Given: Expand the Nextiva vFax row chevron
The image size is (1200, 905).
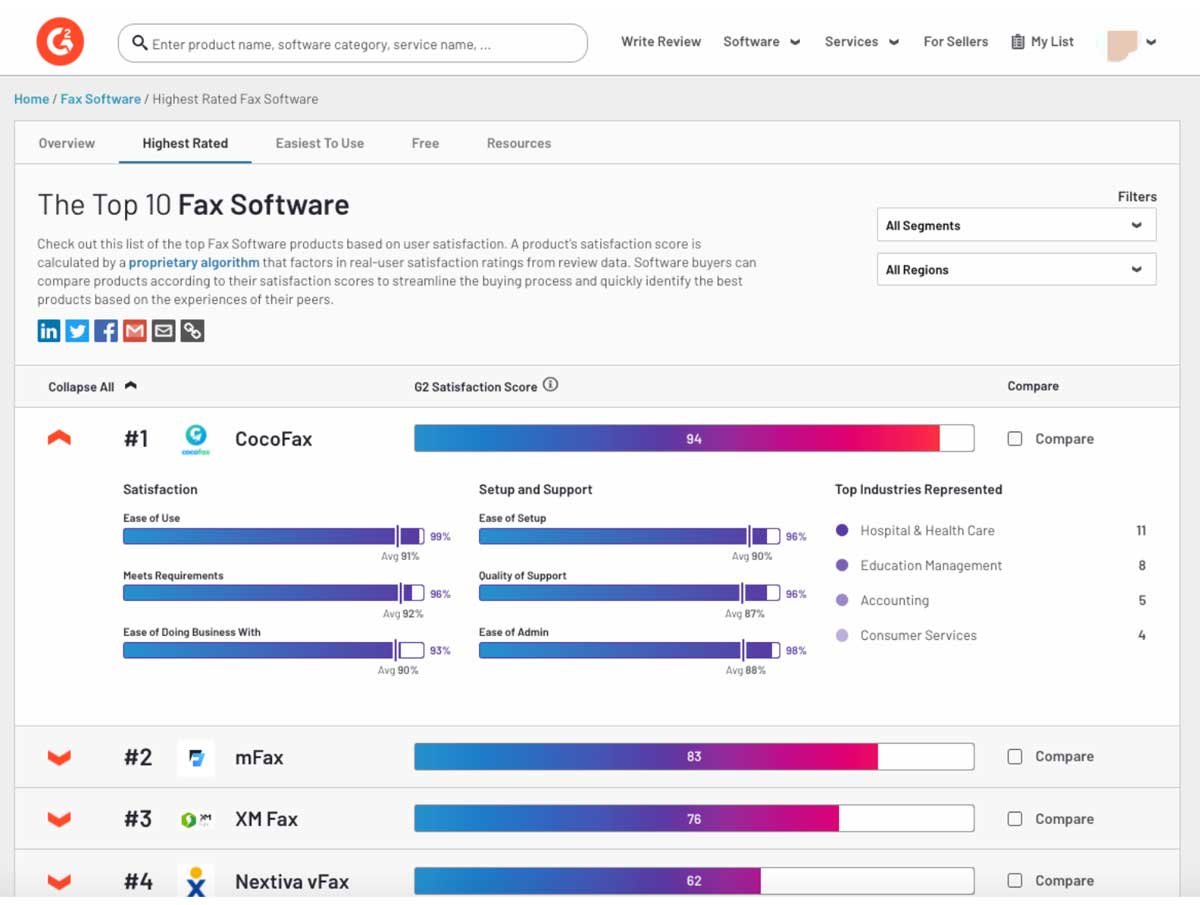Looking at the screenshot, I should pos(59,882).
